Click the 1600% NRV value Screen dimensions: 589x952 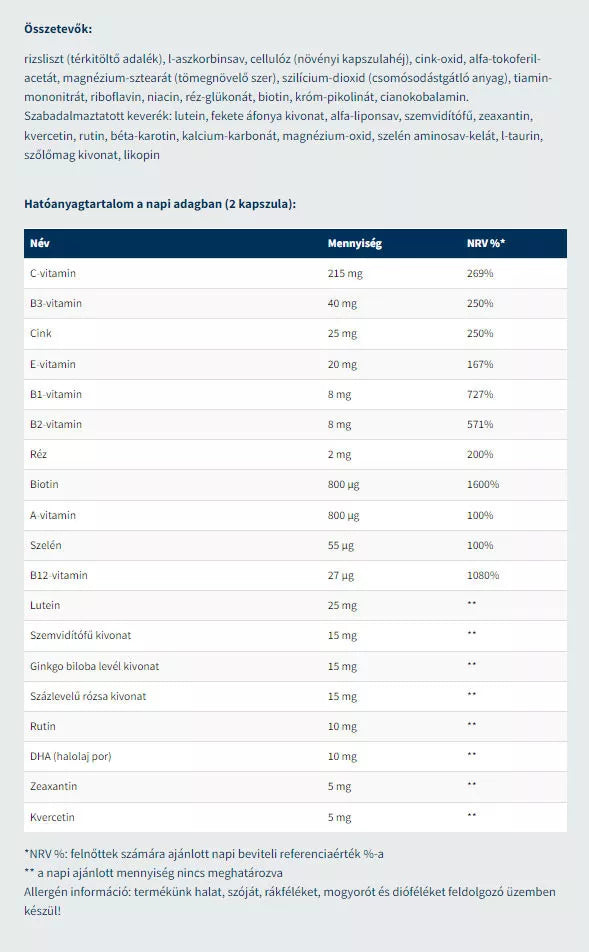coord(483,484)
